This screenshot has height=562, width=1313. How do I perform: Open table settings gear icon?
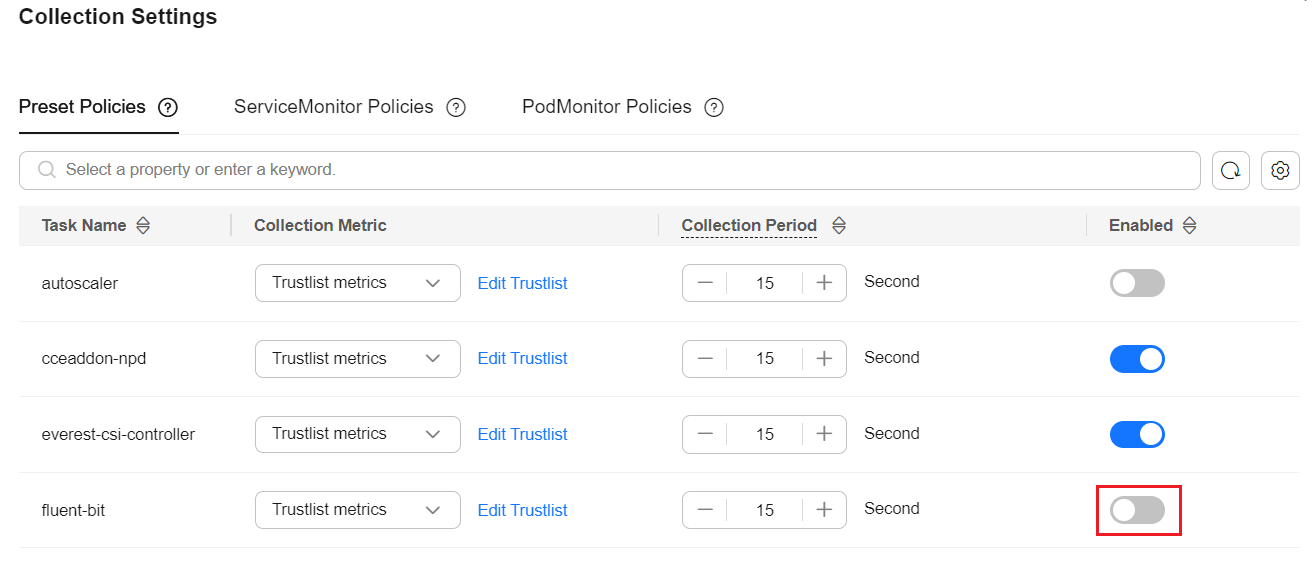1280,171
